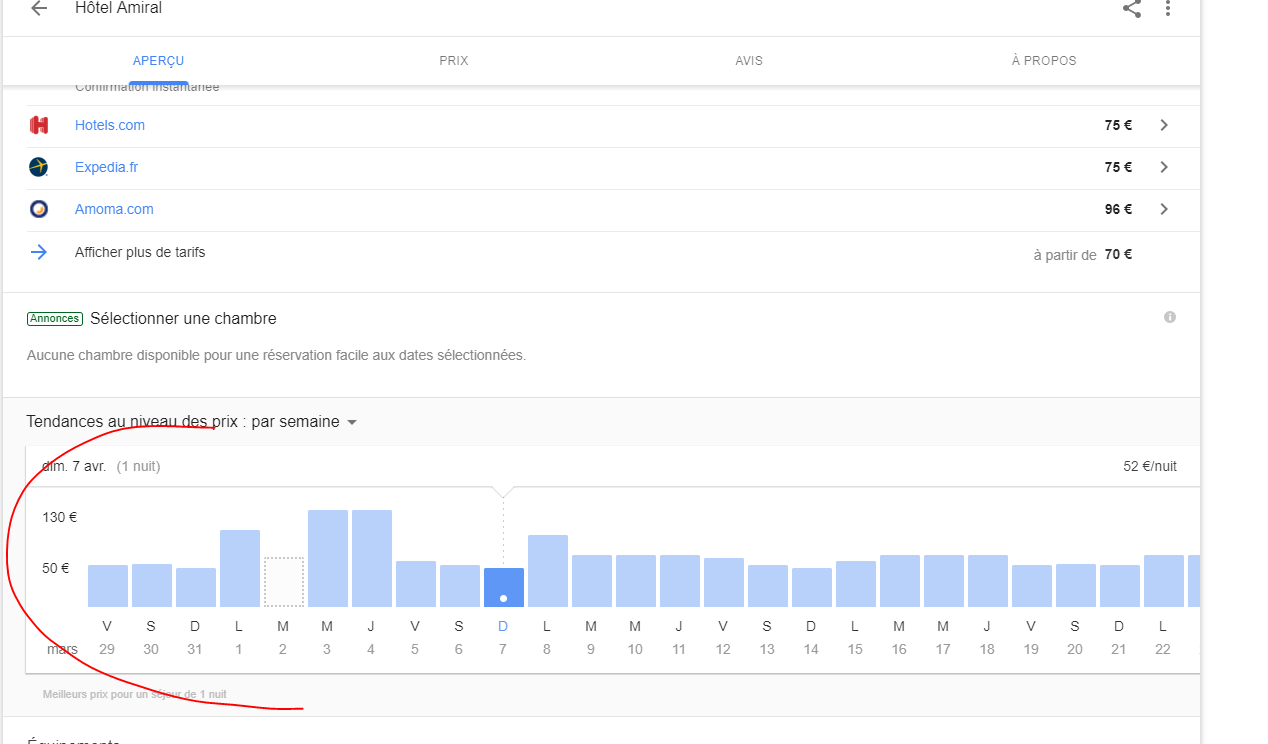Open the info icon for Sélectionner une chambre
This screenshot has width=1268, height=744.
click(x=1170, y=317)
